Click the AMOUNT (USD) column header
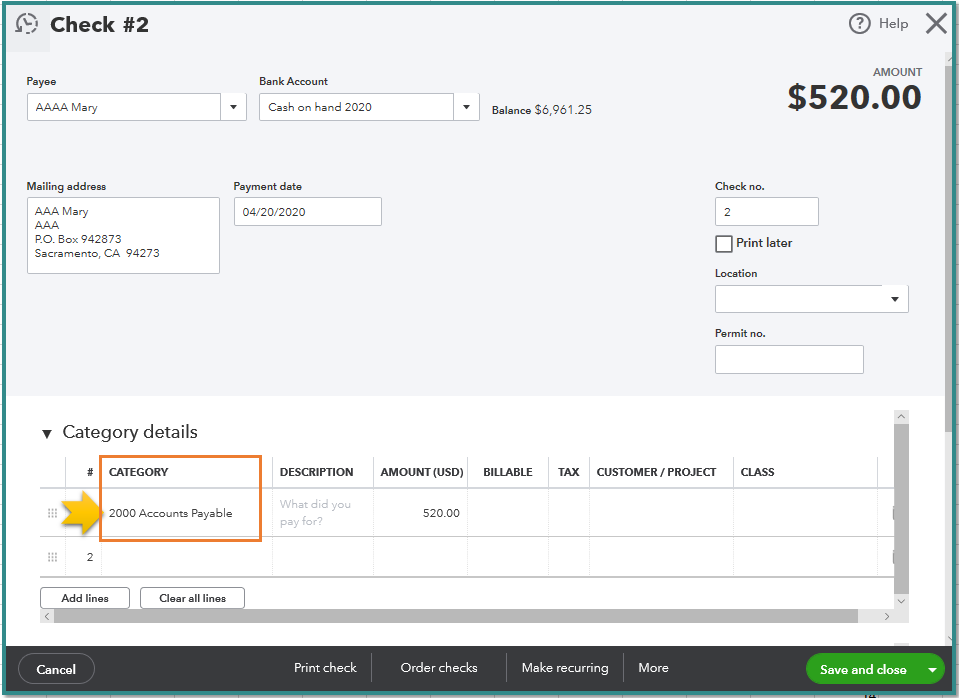This screenshot has width=959, height=698. click(x=421, y=472)
